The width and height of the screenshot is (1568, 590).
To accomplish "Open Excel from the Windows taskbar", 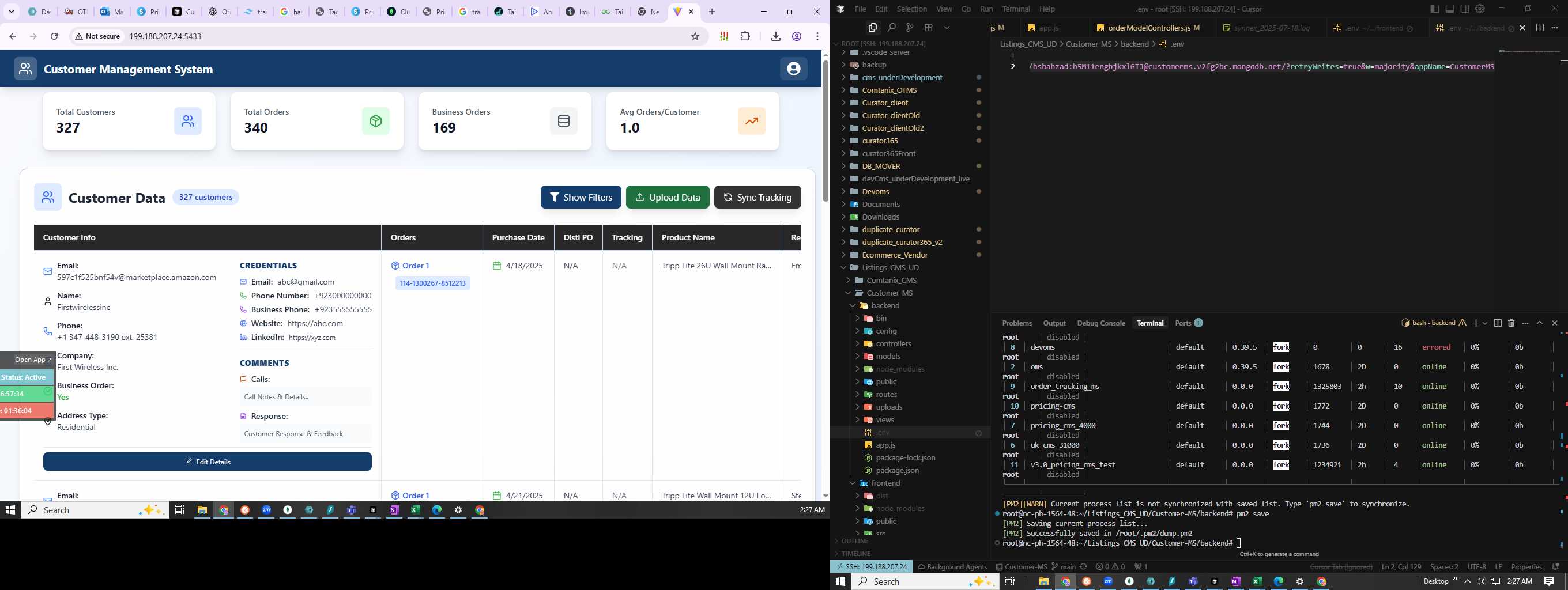I will pos(1257,581).
